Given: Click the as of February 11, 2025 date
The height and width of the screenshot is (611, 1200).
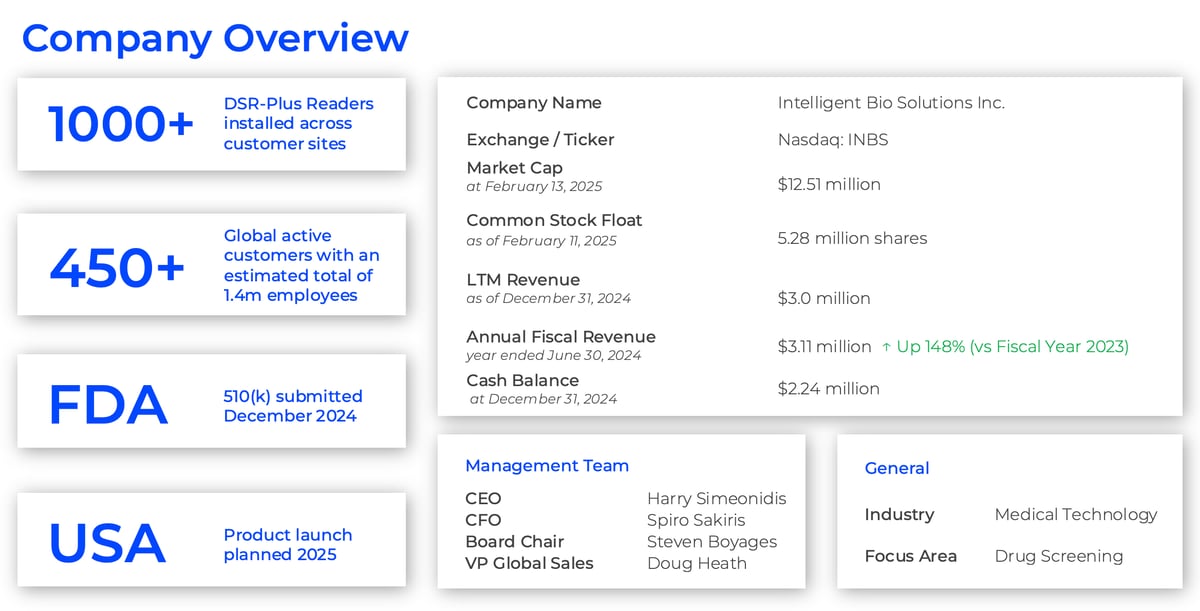Looking at the screenshot, I should pyautogui.click(x=541, y=240).
